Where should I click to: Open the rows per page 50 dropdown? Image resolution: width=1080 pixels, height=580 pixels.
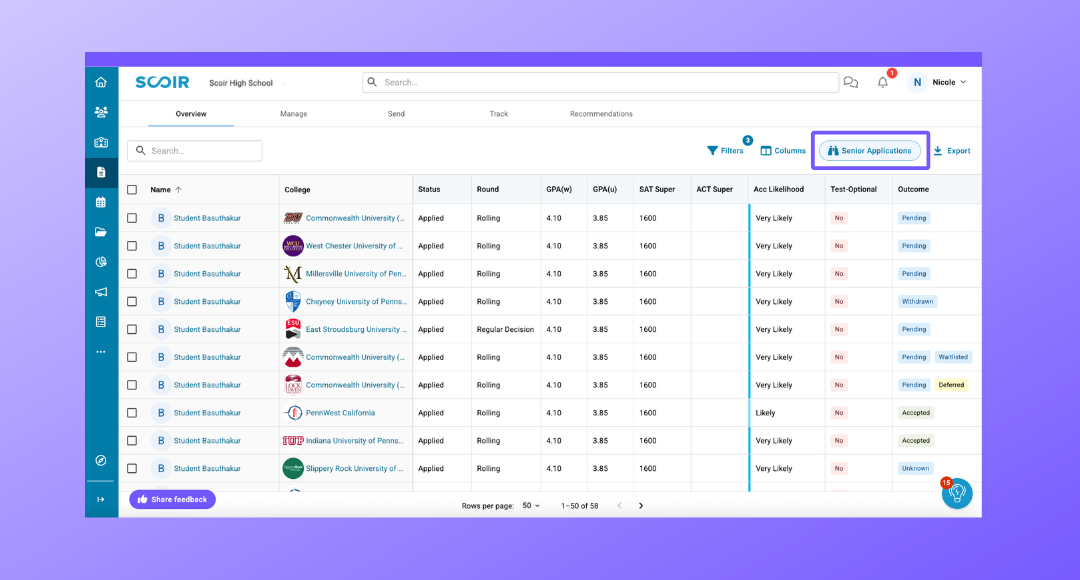tap(531, 506)
